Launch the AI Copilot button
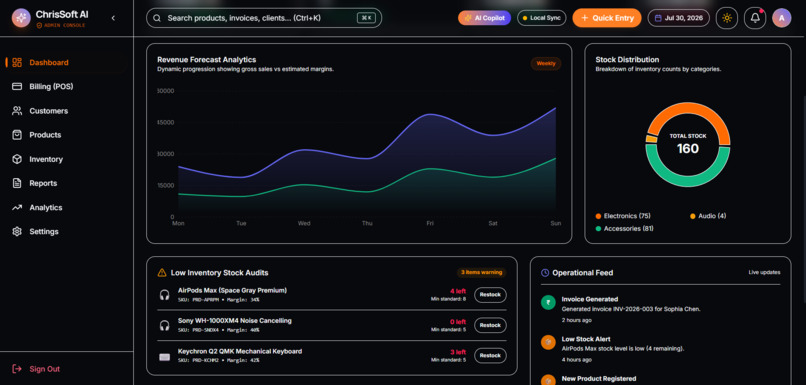 coord(484,18)
